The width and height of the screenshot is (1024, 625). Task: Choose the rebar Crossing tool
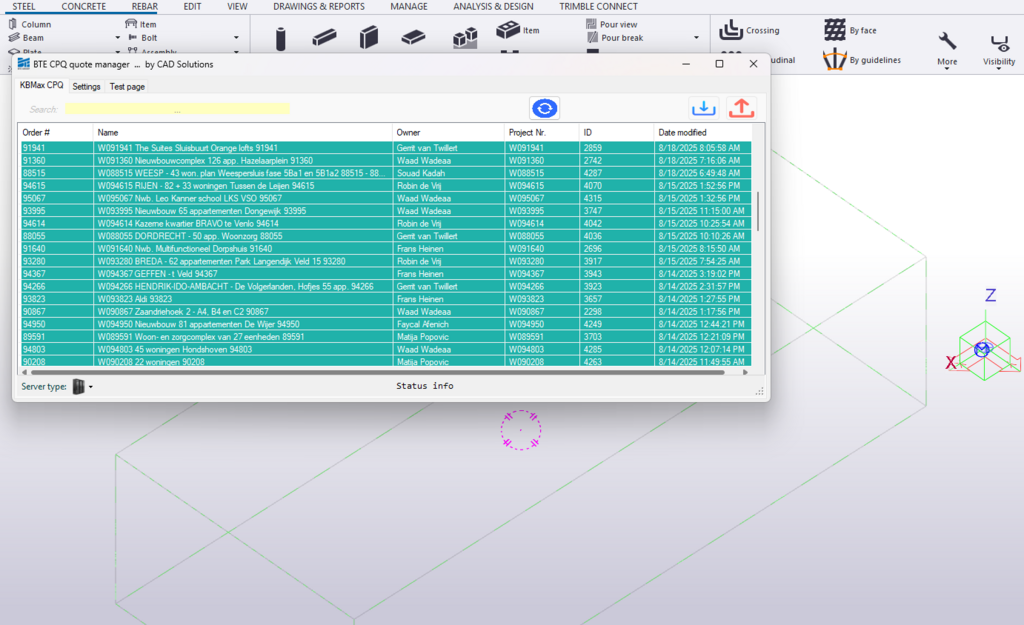tap(750, 30)
